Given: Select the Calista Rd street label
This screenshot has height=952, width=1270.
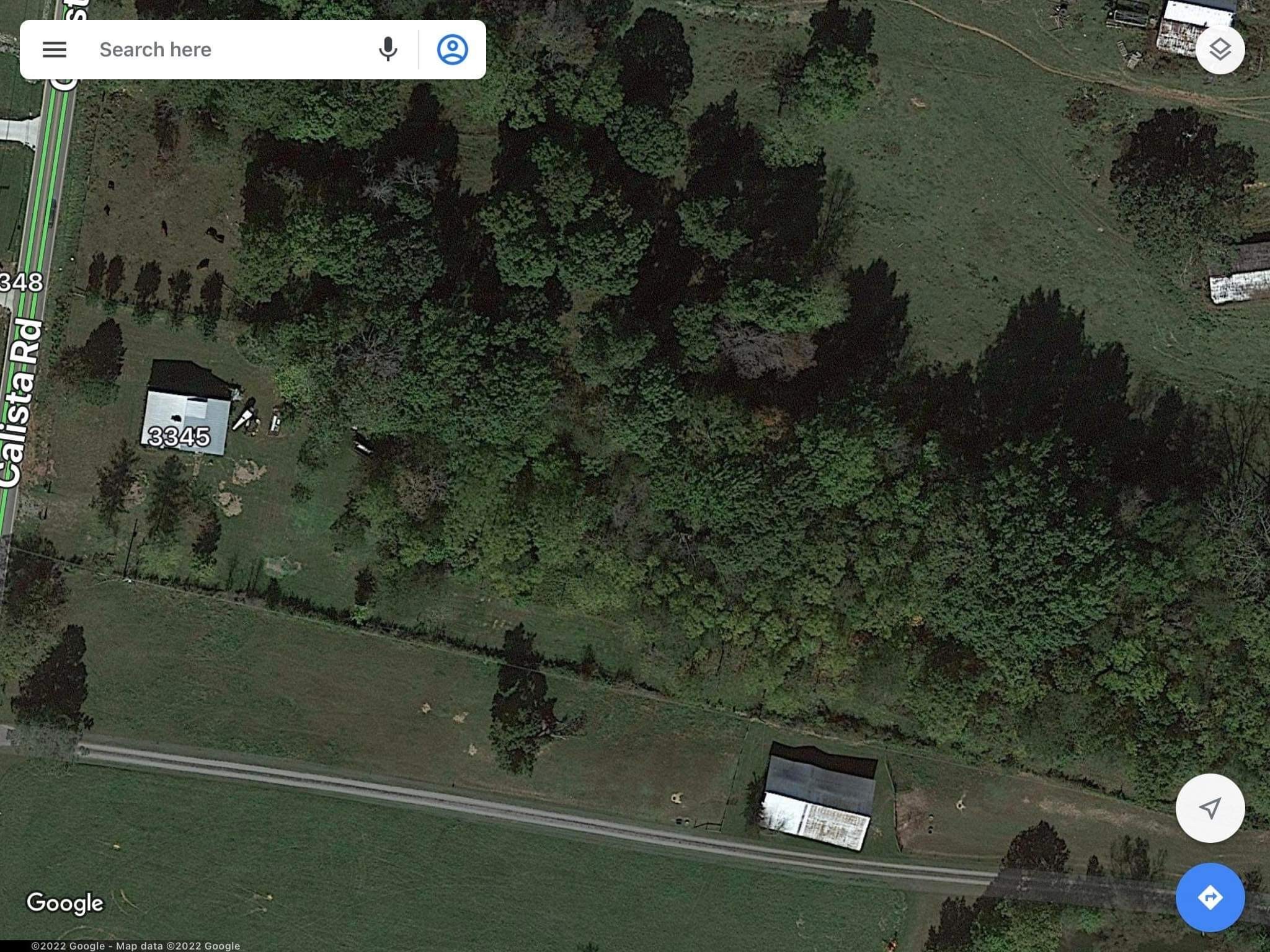Looking at the screenshot, I should tap(20, 403).
